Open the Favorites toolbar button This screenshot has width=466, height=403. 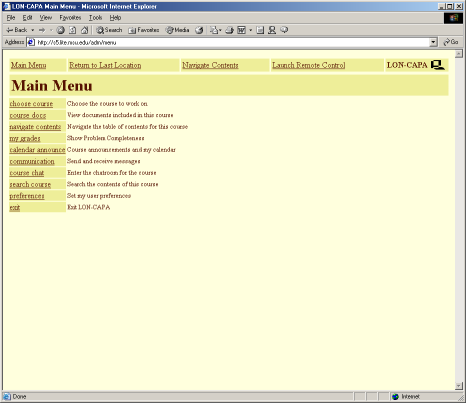pos(144,30)
